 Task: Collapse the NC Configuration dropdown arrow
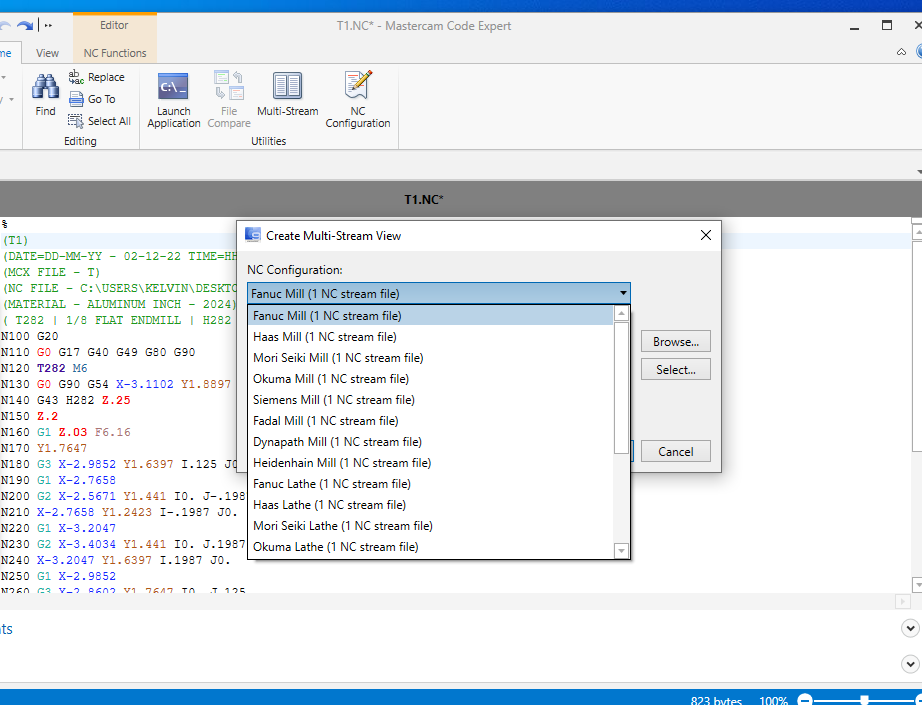(x=623, y=294)
